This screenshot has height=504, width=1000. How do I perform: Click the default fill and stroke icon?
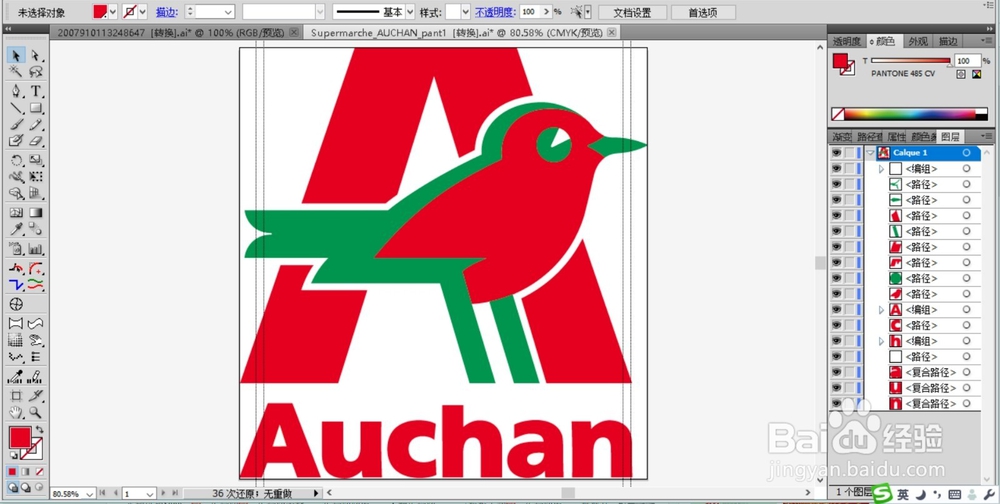tap(13, 456)
